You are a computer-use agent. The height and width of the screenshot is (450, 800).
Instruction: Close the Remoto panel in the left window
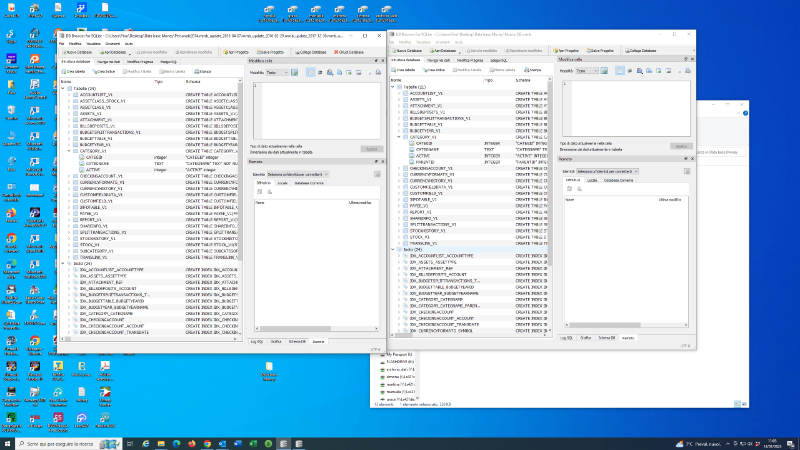click(383, 161)
